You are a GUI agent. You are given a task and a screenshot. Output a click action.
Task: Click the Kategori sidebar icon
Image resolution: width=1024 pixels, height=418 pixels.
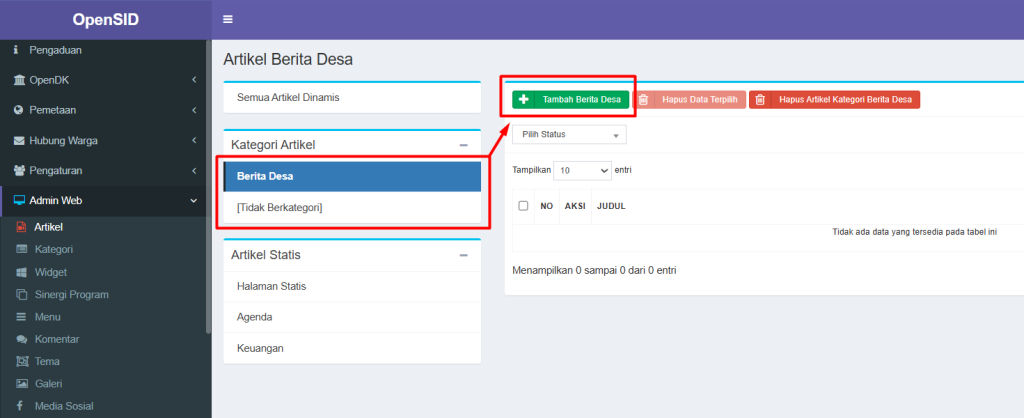pos(22,249)
